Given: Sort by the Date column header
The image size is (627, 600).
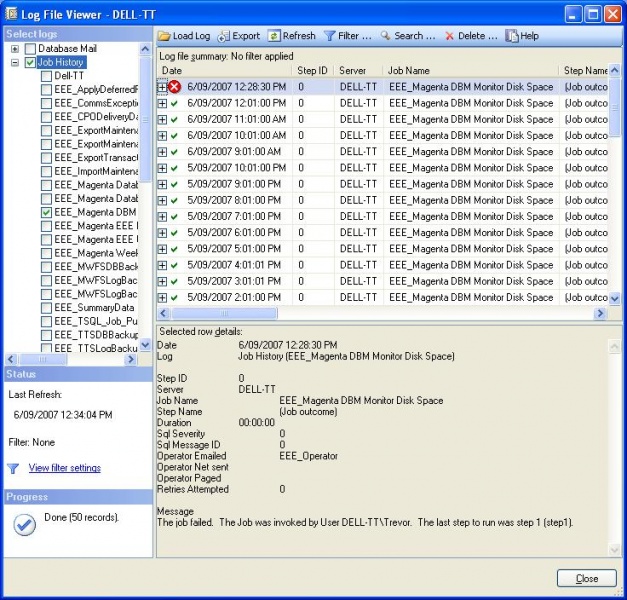Looking at the screenshot, I should [225, 71].
